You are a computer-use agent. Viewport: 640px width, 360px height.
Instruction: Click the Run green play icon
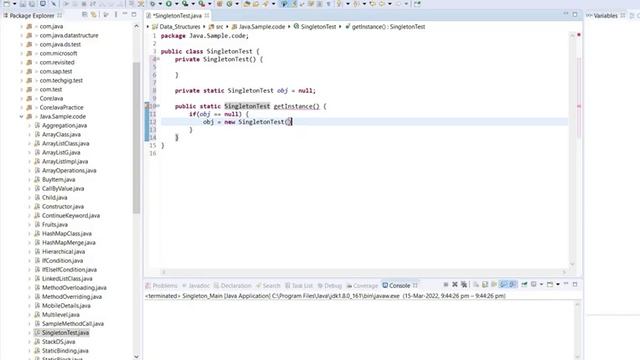(169, 4)
